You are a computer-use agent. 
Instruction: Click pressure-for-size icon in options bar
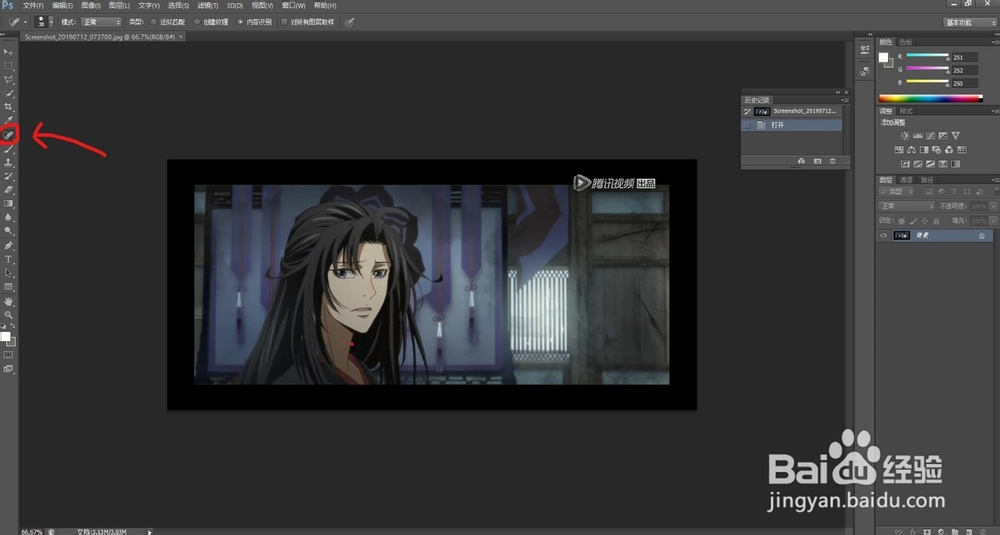click(x=349, y=22)
